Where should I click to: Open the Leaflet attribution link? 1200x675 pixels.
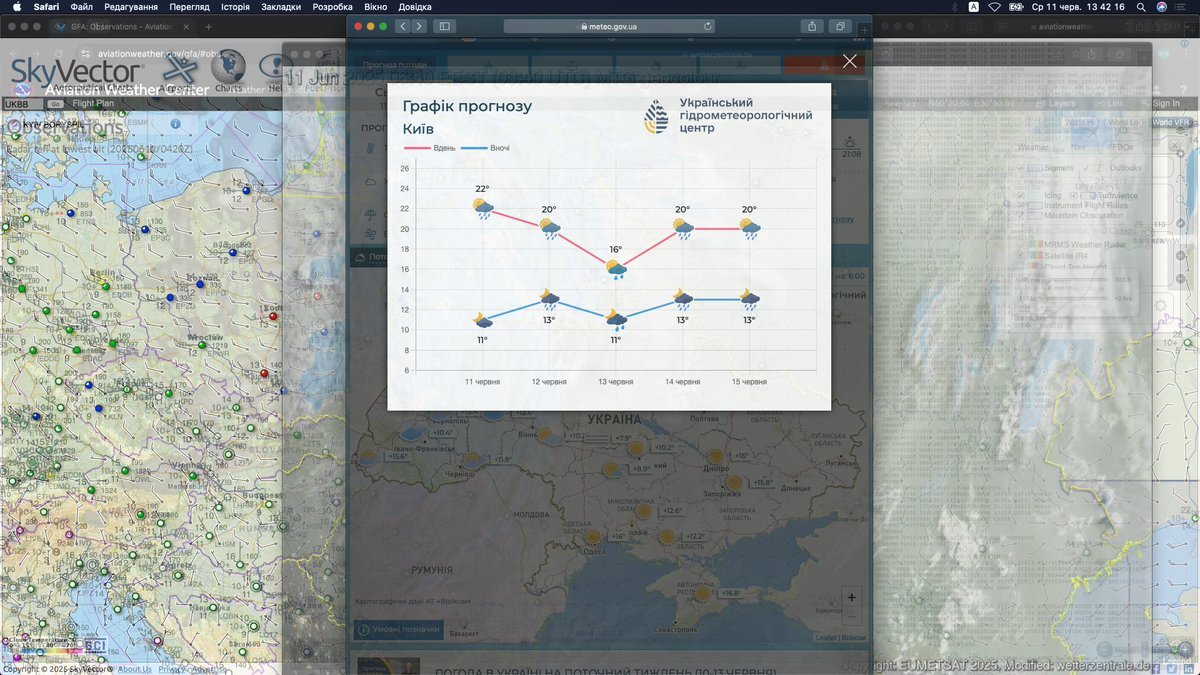pos(826,637)
